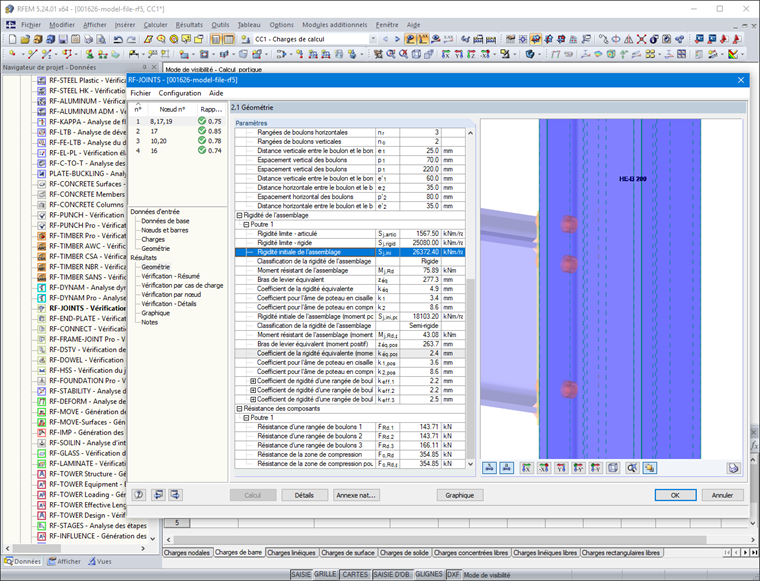Viewport: 760px width, 581px height.
Task: Click the Graphique button
Action: point(459,495)
